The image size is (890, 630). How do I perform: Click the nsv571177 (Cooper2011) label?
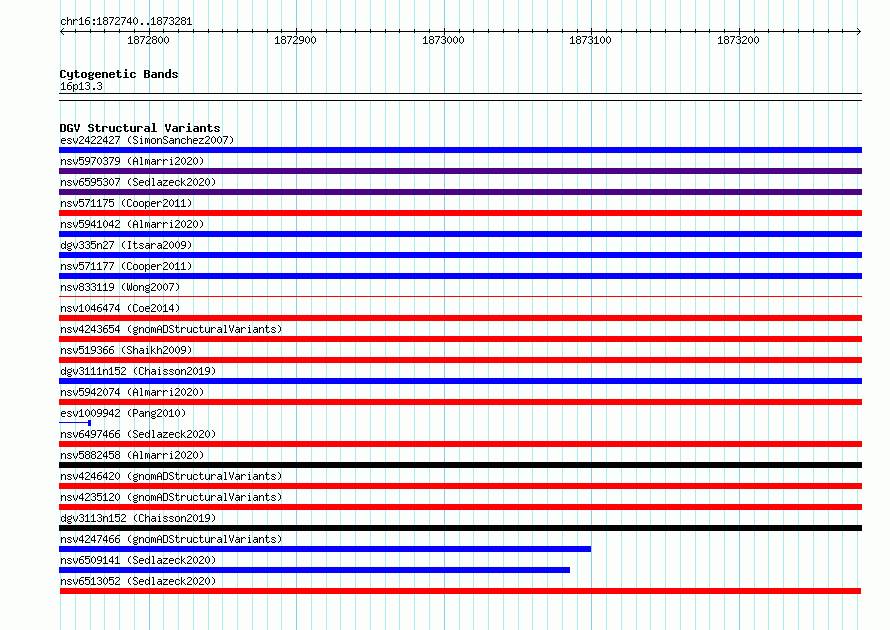click(x=126, y=266)
